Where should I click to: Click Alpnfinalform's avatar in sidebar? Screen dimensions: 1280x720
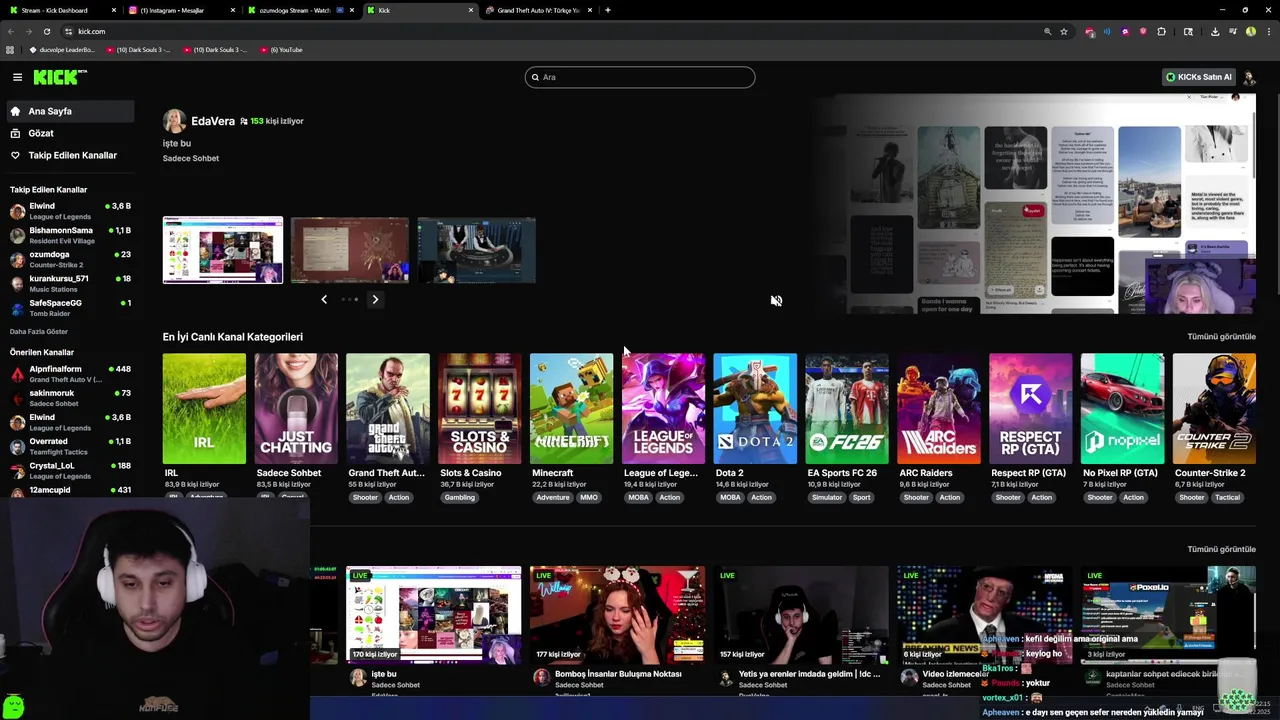point(17,374)
